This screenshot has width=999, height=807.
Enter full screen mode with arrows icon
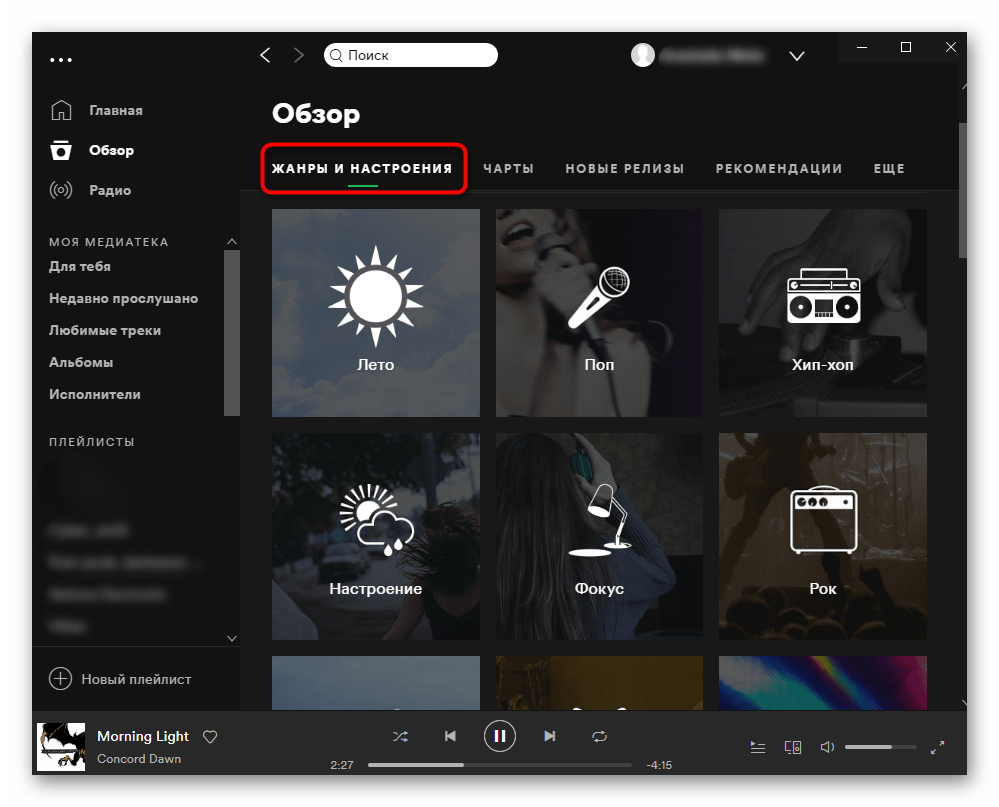(937, 747)
